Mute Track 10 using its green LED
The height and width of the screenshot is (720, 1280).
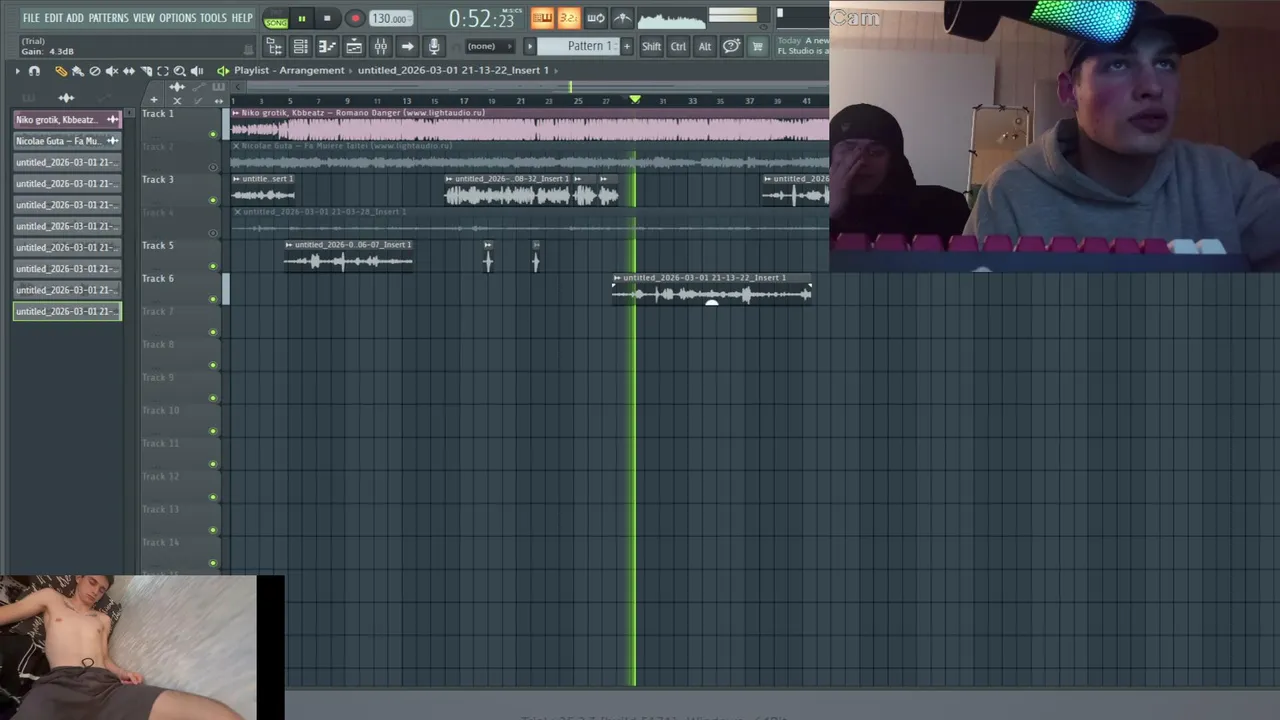(x=212, y=431)
